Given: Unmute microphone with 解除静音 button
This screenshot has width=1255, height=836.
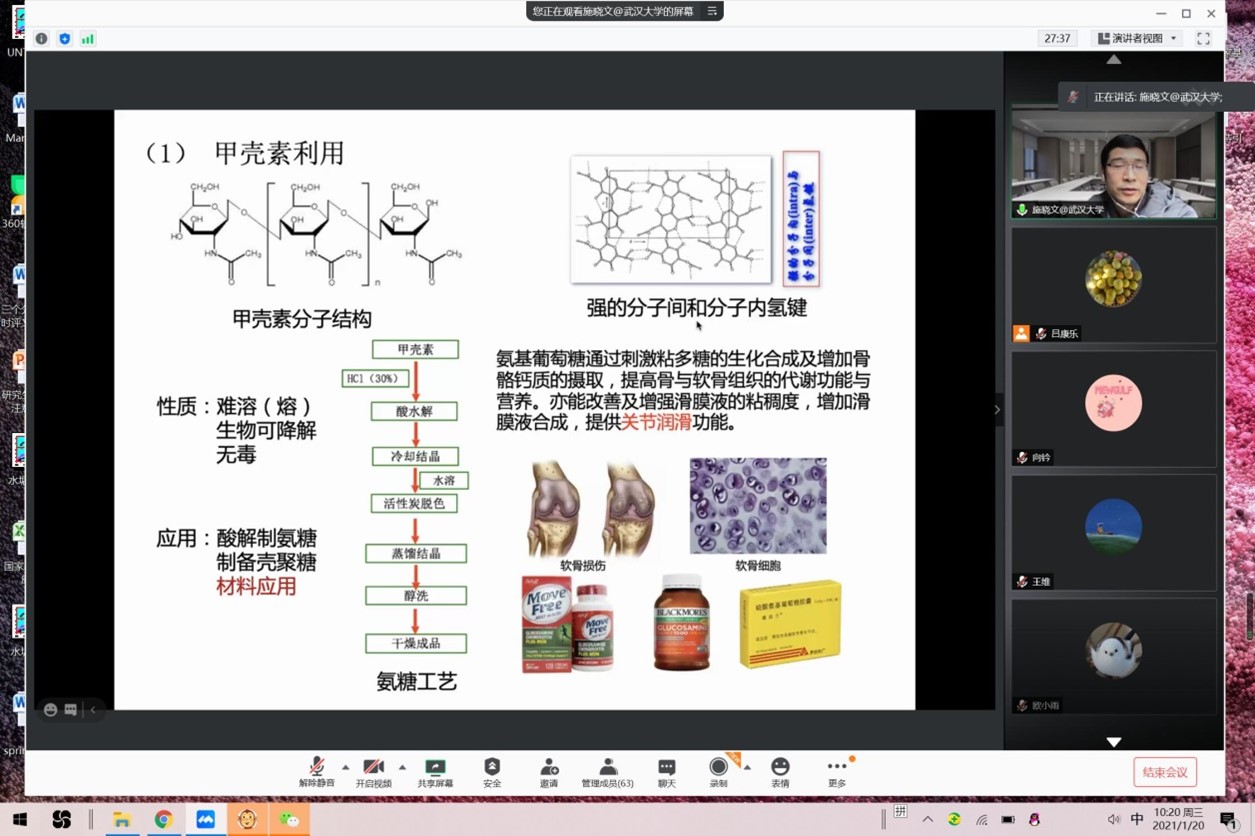Looking at the screenshot, I should pos(317,772).
